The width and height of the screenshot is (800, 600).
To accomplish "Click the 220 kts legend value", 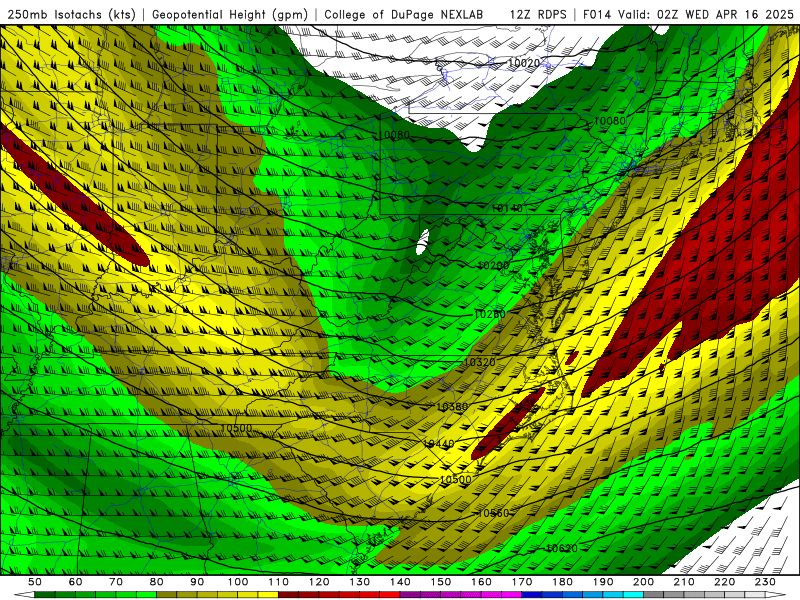I will (x=725, y=582).
